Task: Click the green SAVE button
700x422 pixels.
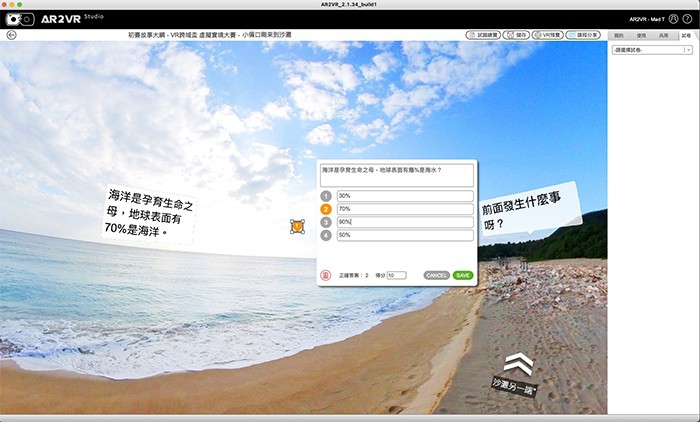Action: tap(462, 275)
